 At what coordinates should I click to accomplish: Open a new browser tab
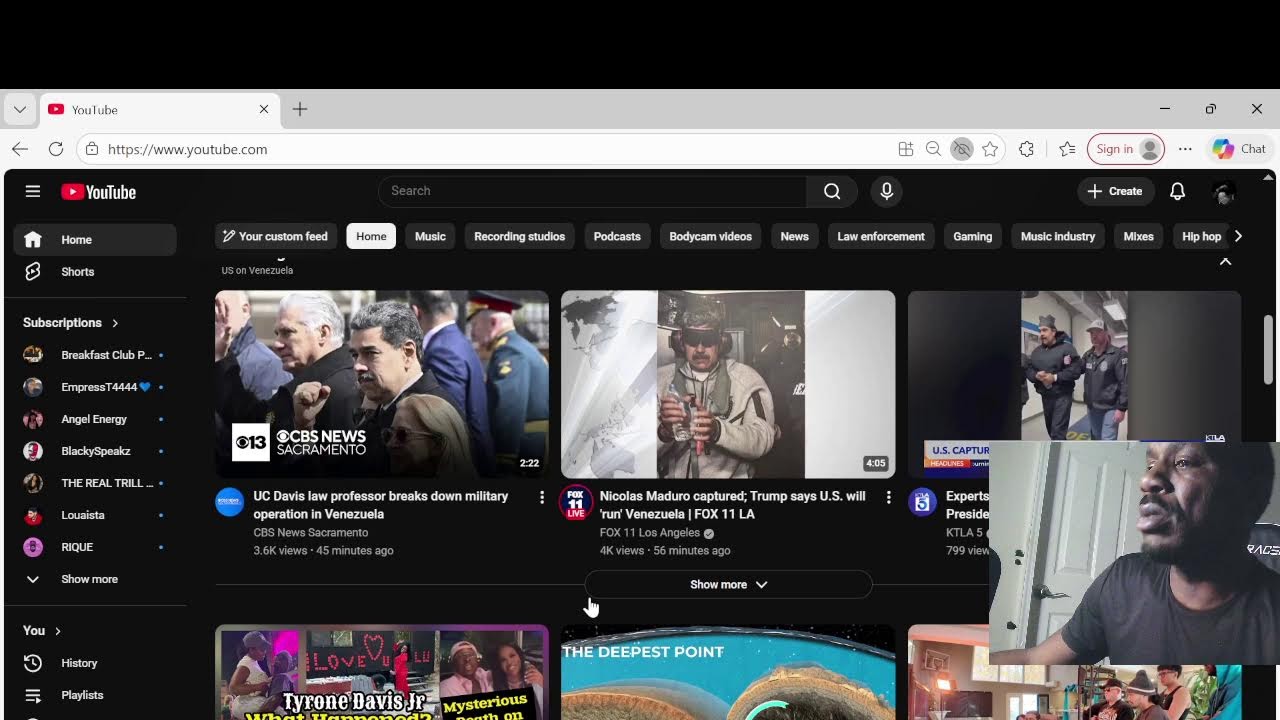click(x=300, y=109)
